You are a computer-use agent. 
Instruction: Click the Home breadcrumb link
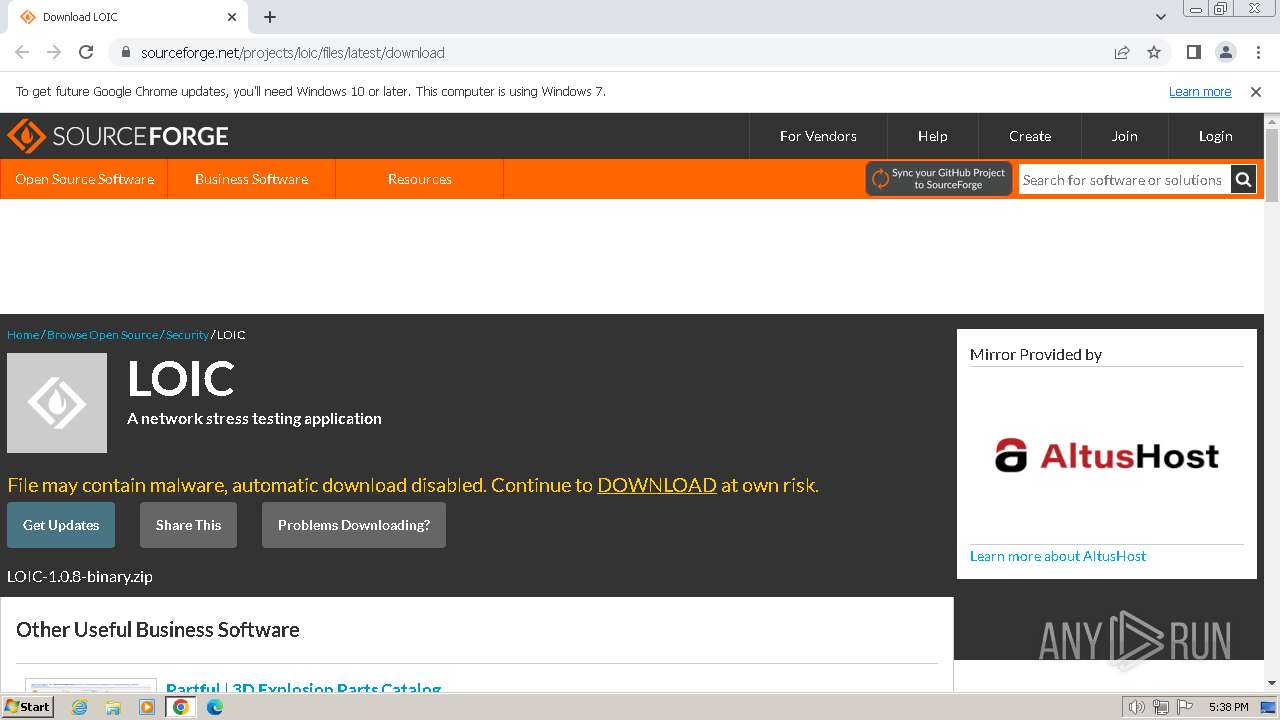click(x=23, y=335)
